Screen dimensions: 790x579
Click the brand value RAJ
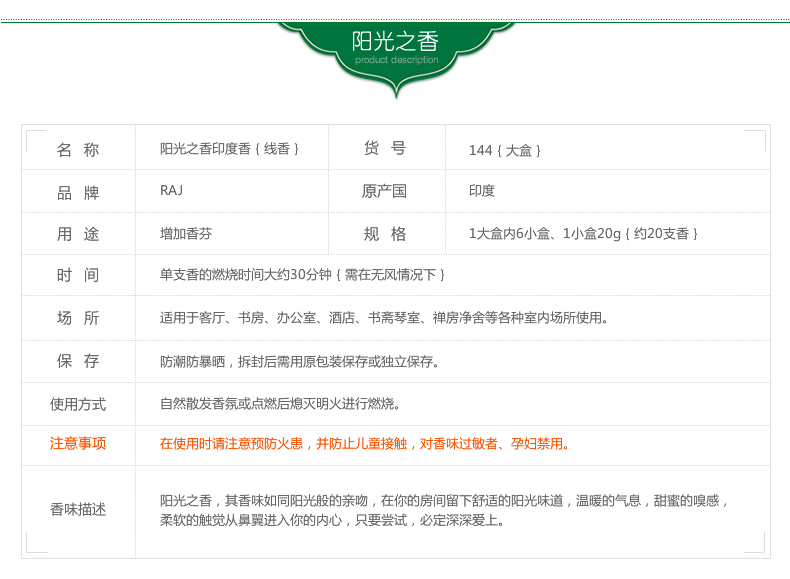(x=171, y=190)
